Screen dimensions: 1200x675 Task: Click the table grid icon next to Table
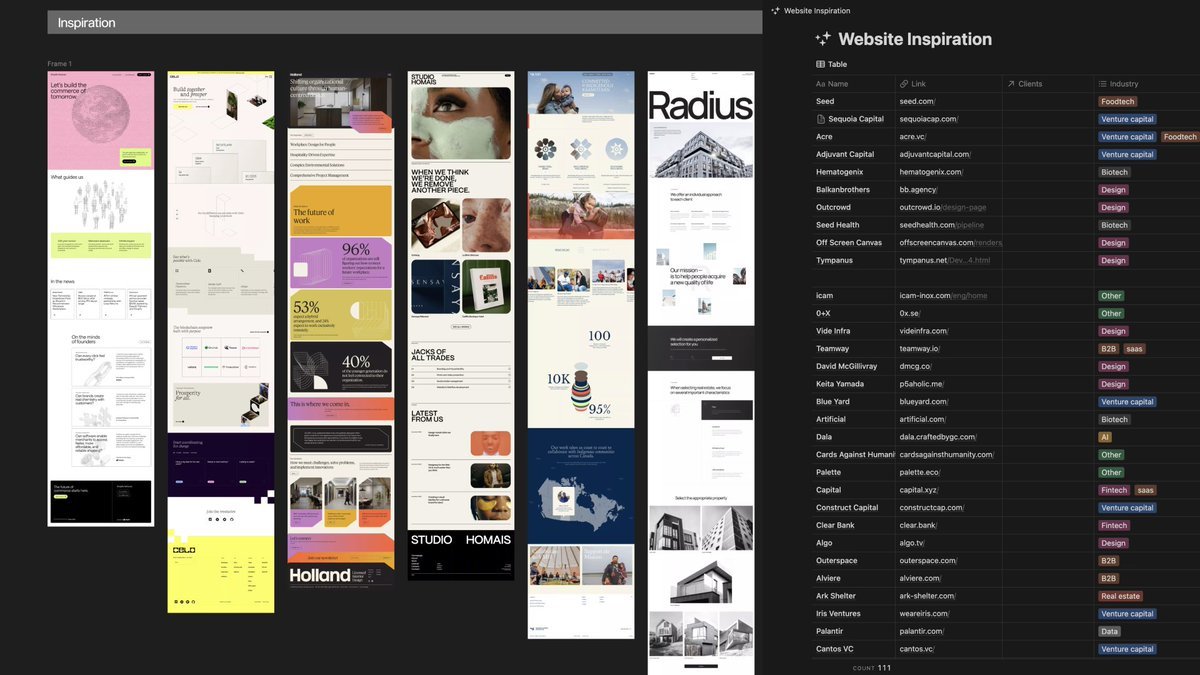[821, 64]
